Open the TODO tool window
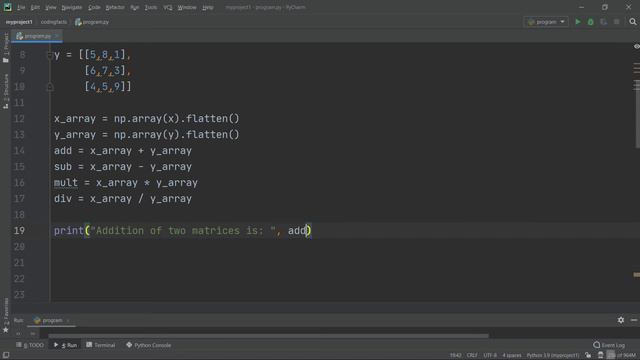The height and width of the screenshot is (360, 640). coord(30,345)
